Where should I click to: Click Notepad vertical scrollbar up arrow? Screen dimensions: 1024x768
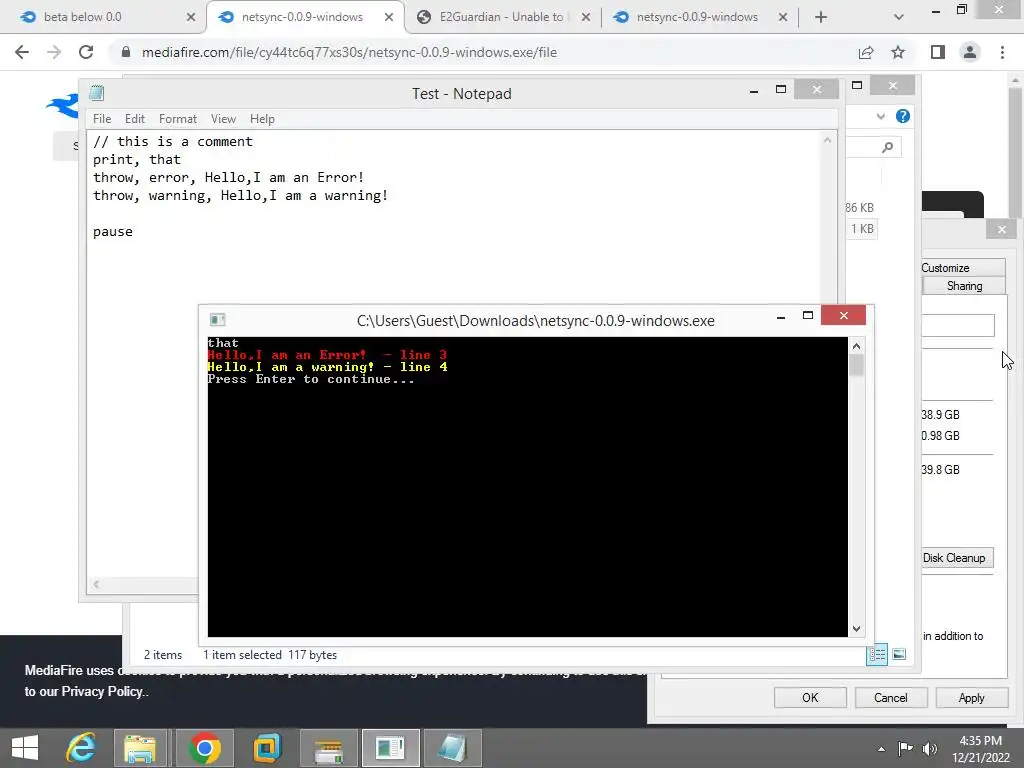827,140
